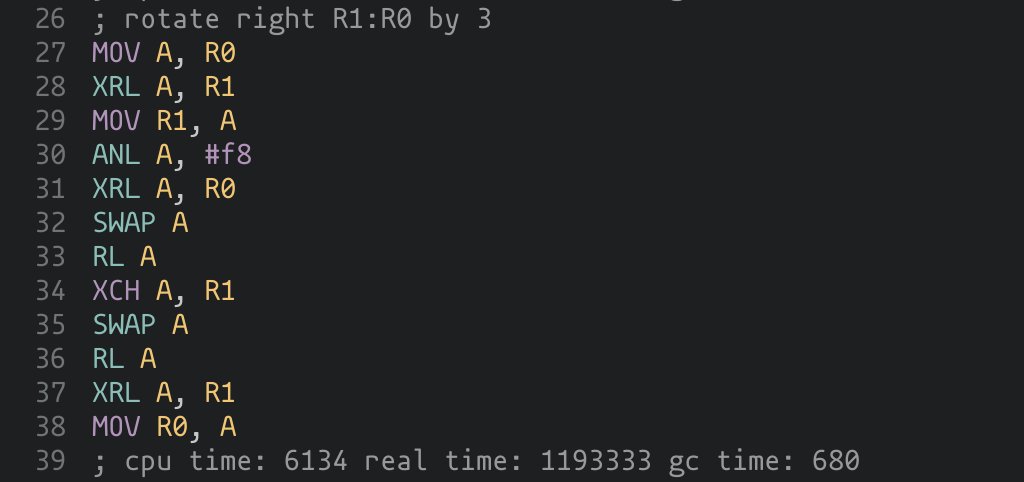Click the R1 operand on line 37
This screenshot has height=482, width=1024.
pos(220,393)
